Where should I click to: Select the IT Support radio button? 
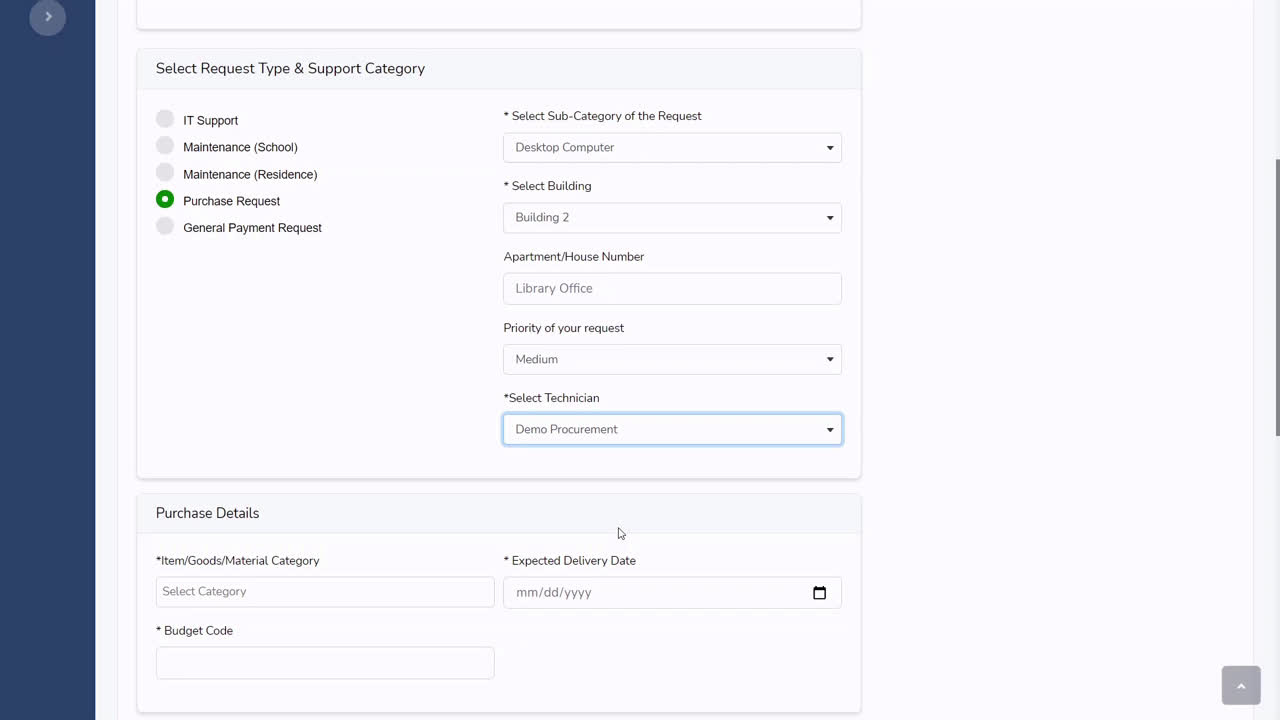164,118
